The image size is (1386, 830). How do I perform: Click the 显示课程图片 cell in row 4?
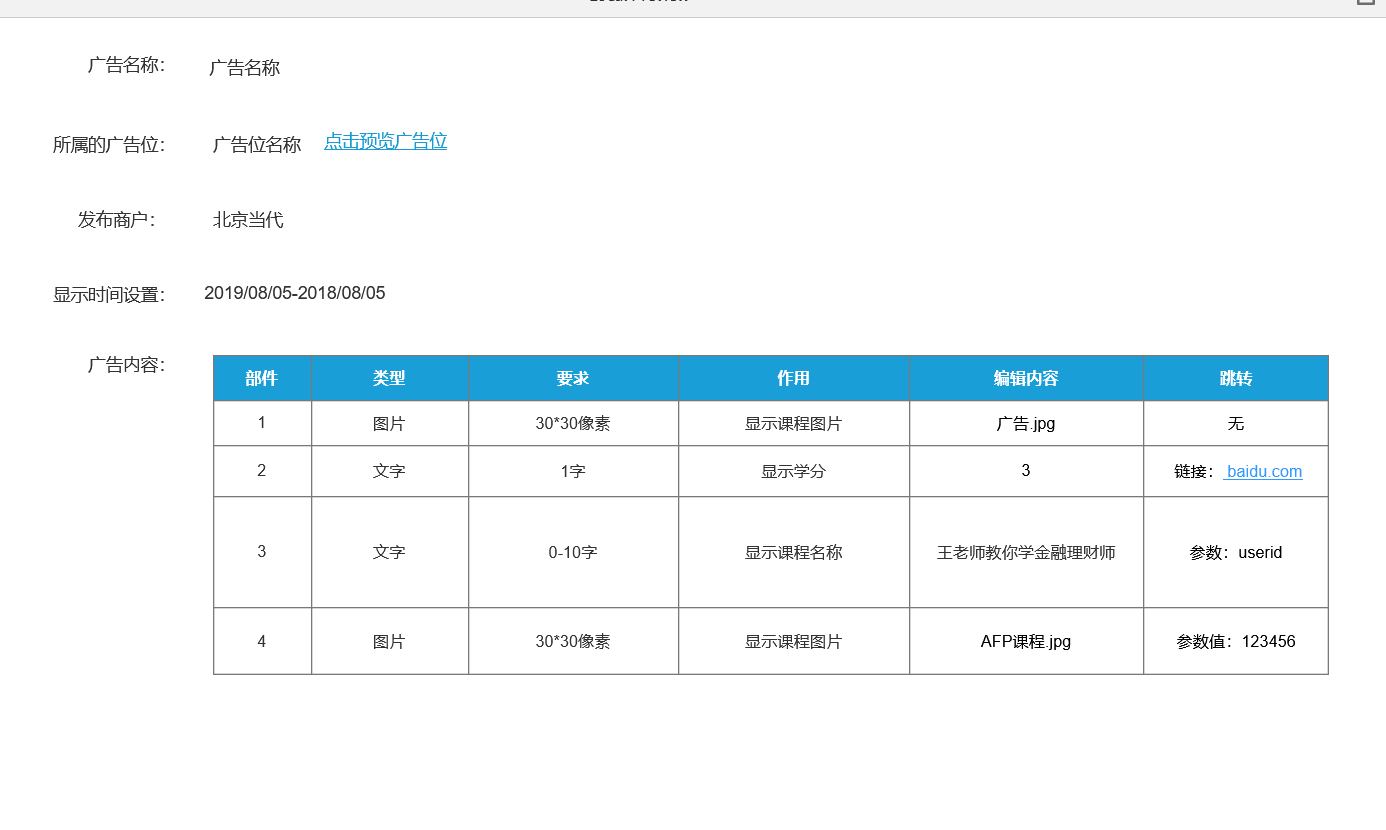point(794,642)
